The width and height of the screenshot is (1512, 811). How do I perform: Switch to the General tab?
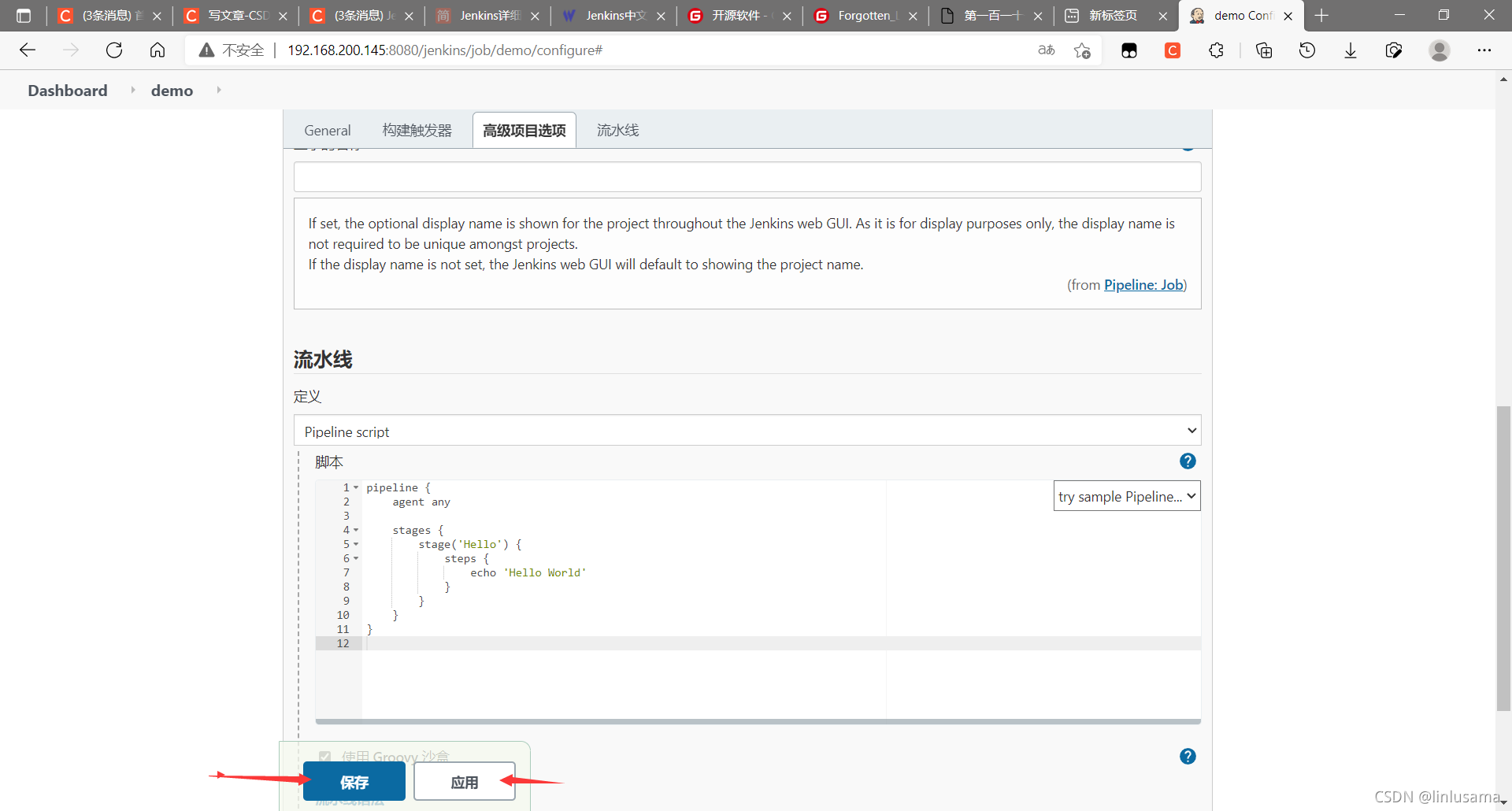[328, 131]
